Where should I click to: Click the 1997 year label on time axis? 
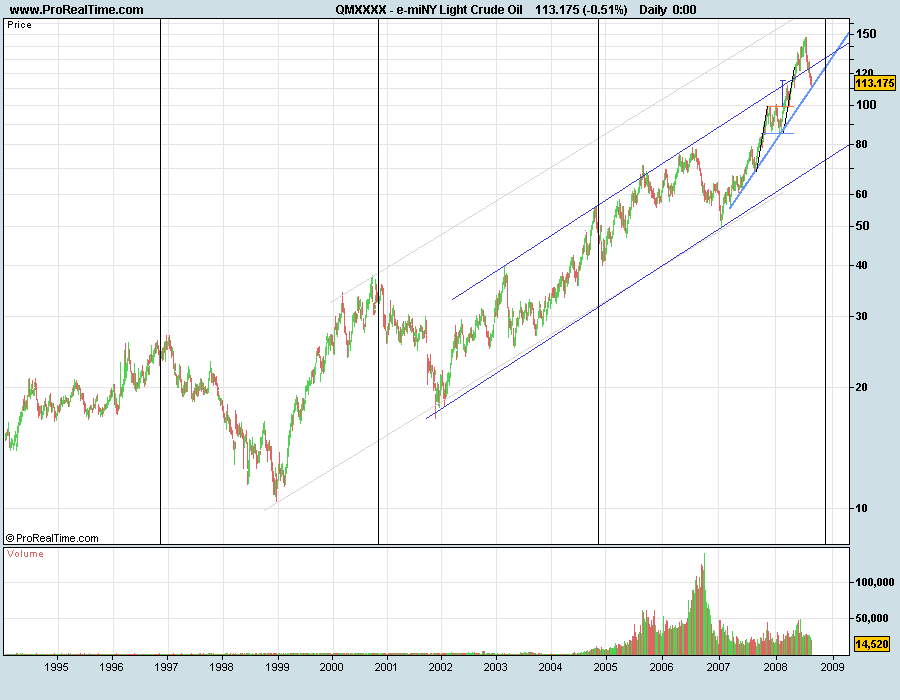166,667
